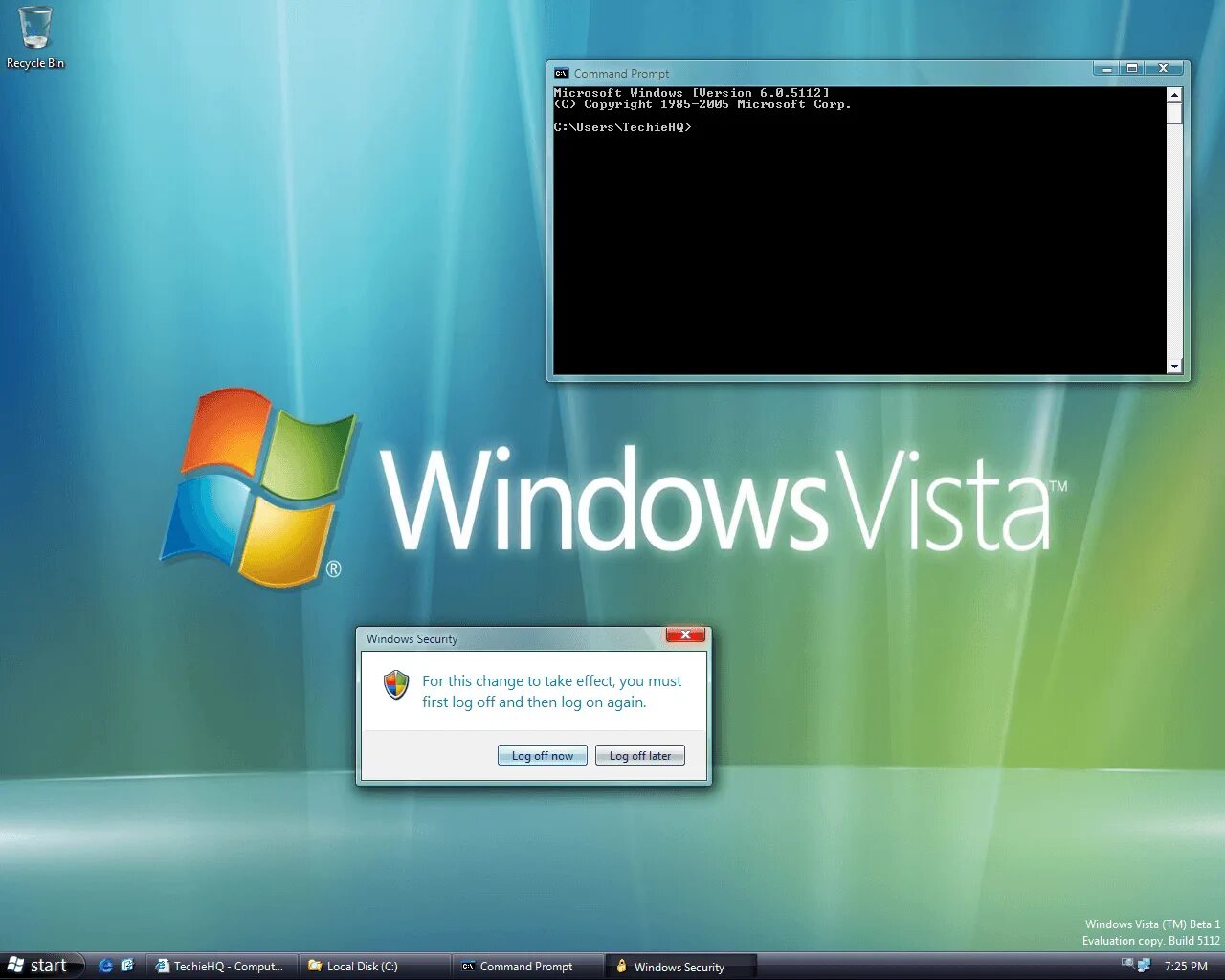The image size is (1225, 980).
Task: Click the second quick launch icon beside Internet Explorer
Action: point(127,966)
